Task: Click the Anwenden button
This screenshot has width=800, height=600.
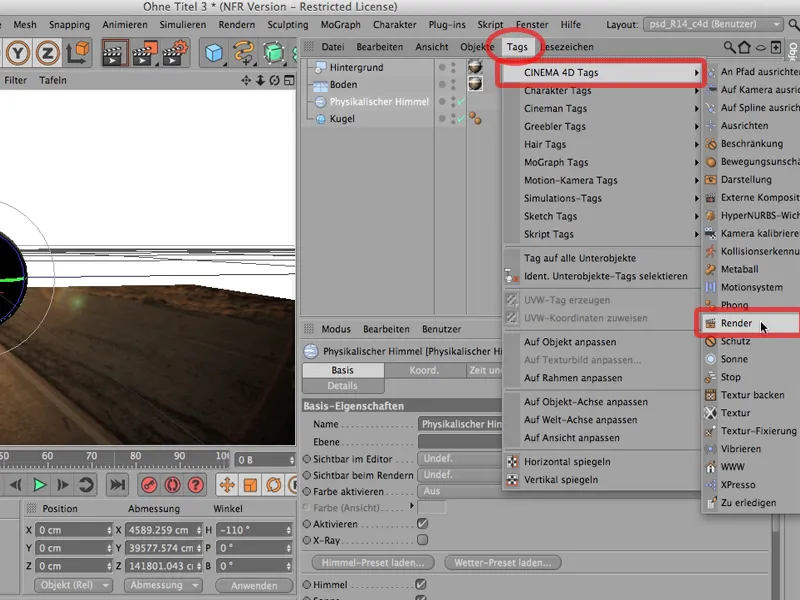Action: (x=254, y=585)
